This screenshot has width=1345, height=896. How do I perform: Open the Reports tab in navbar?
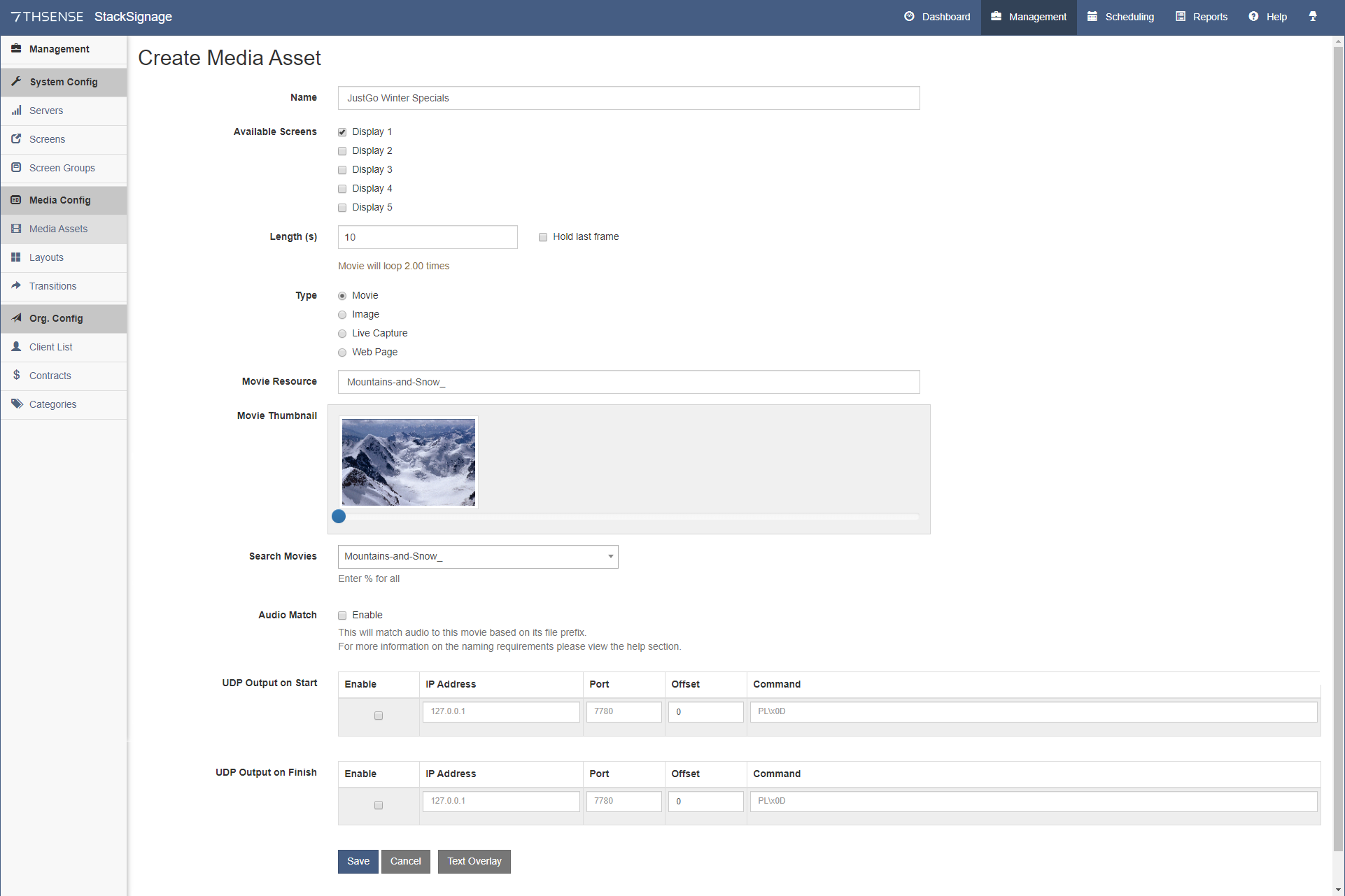1202,17
